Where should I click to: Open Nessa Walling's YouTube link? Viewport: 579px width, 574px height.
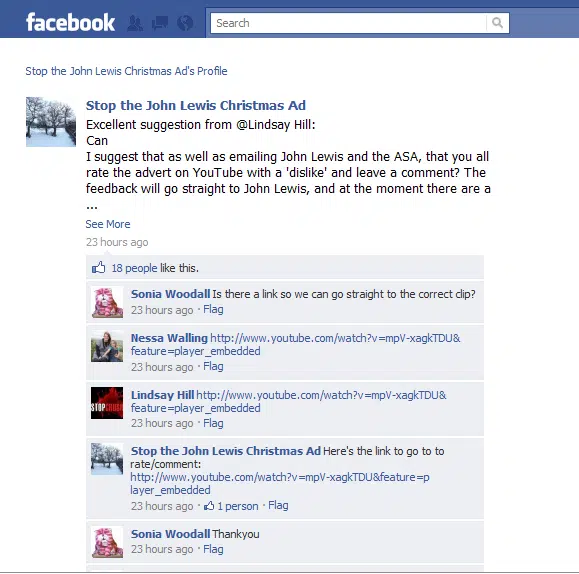pyautogui.click(x=295, y=344)
